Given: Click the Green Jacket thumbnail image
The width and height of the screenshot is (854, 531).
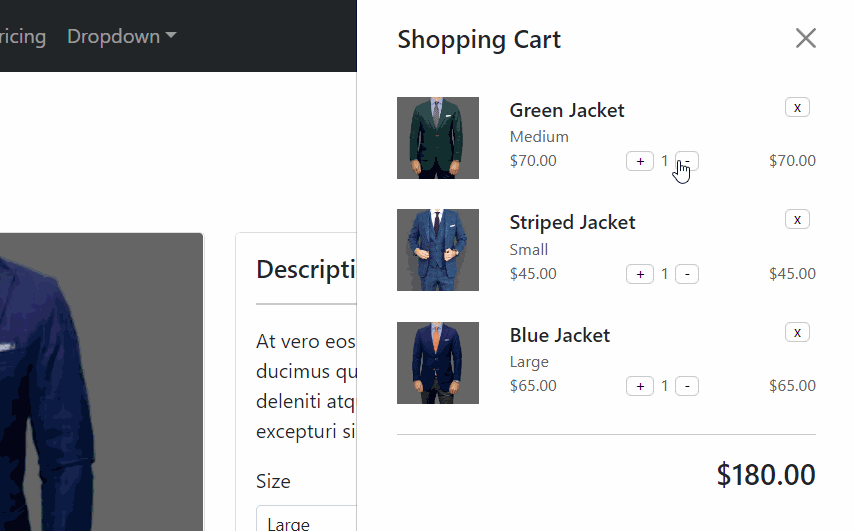Looking at the screenshot, I should pos(438,138).
